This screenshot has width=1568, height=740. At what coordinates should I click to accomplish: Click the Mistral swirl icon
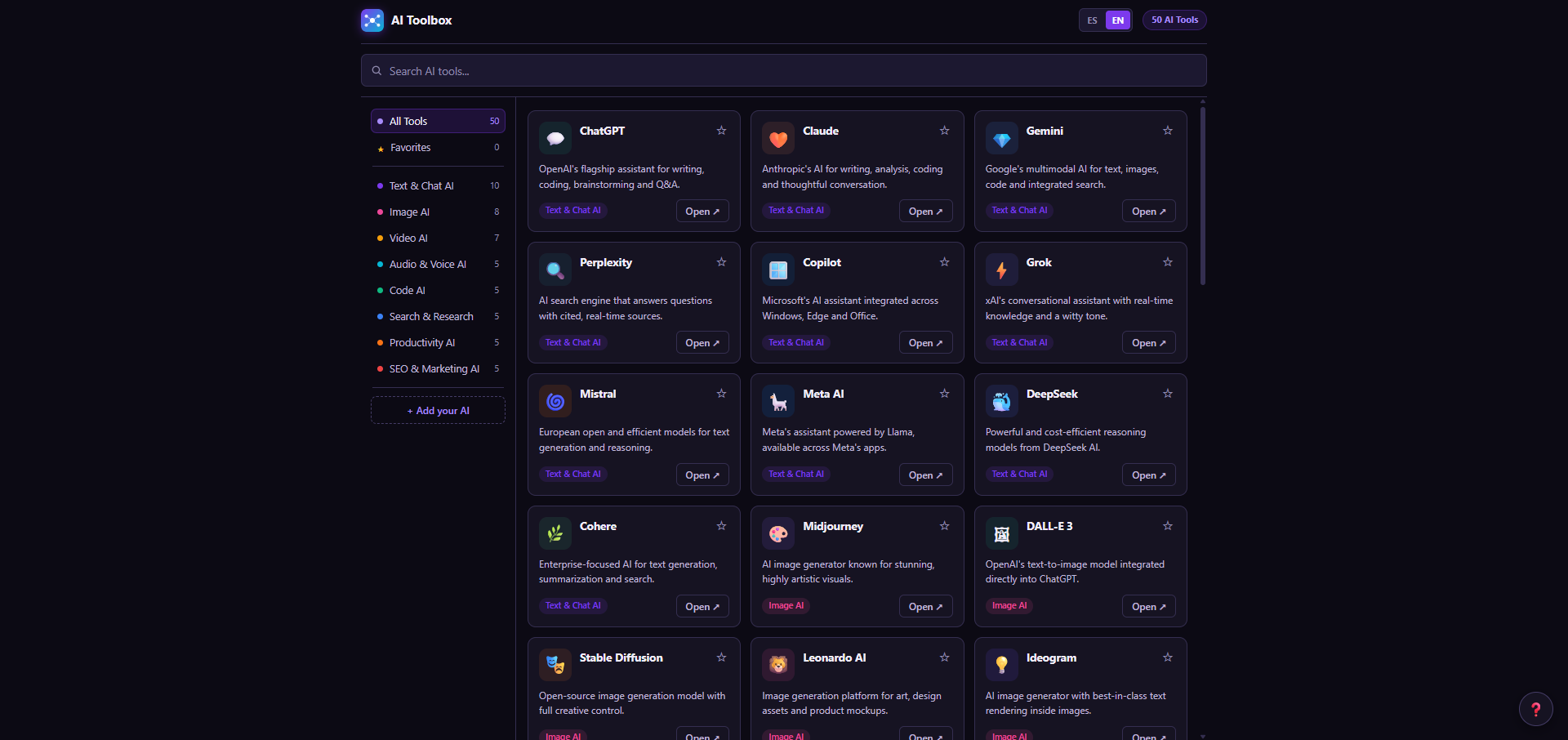tap(555, 401)
